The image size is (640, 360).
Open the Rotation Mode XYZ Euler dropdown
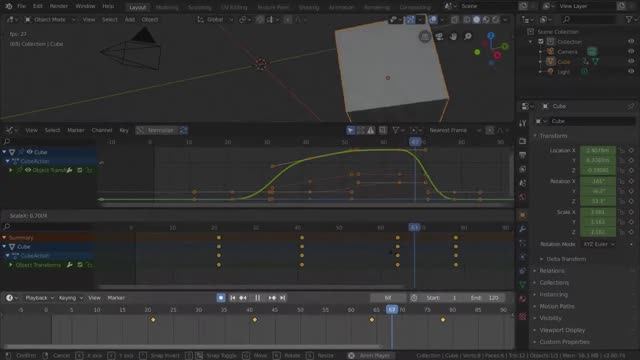(x=599, y=244)
